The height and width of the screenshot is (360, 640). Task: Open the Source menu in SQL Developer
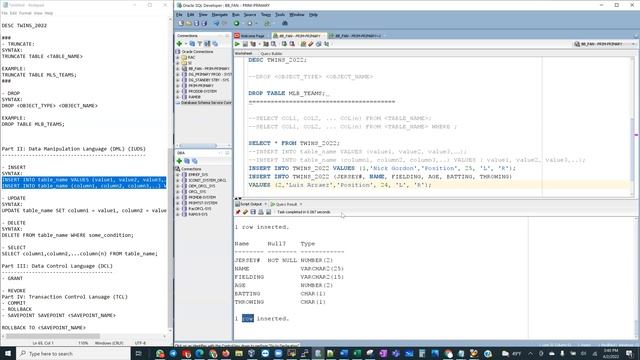[x=250, y=15]
